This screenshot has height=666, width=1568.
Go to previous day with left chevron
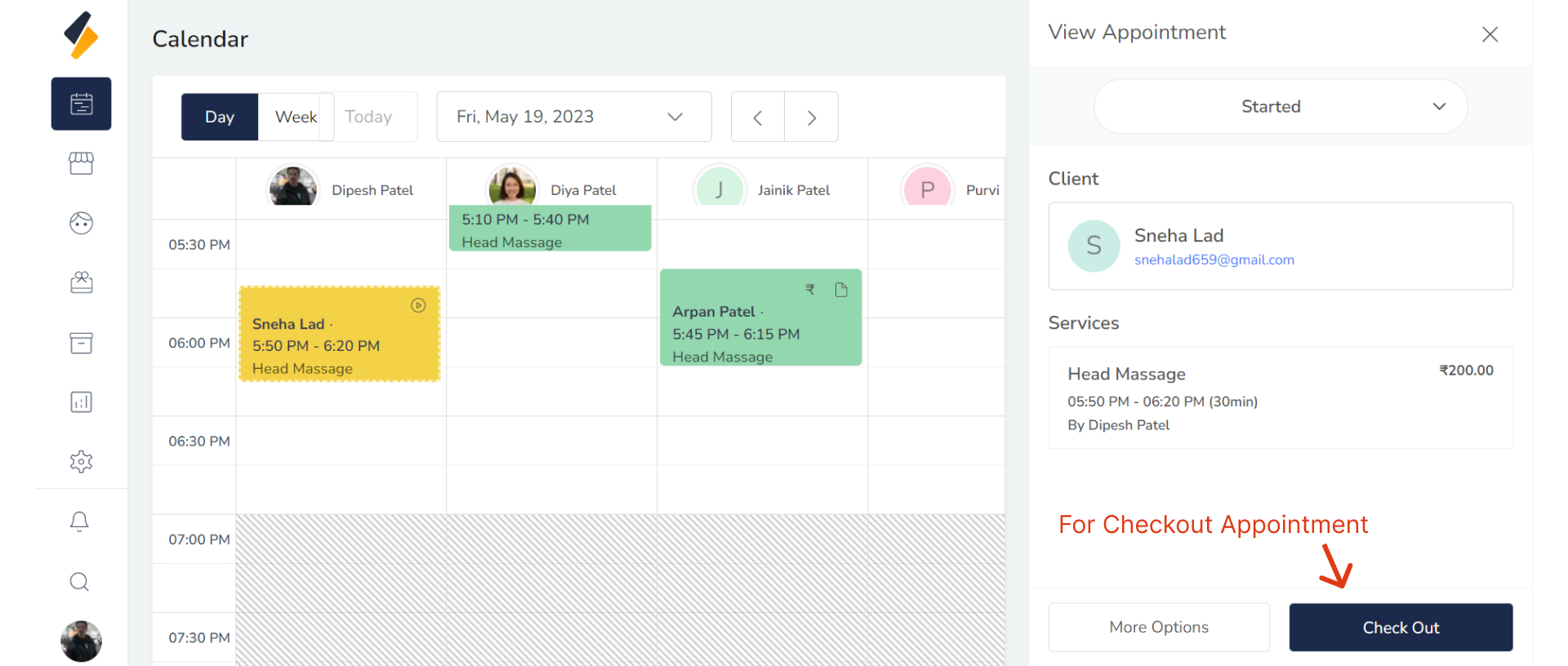click(x=758, y=118)
